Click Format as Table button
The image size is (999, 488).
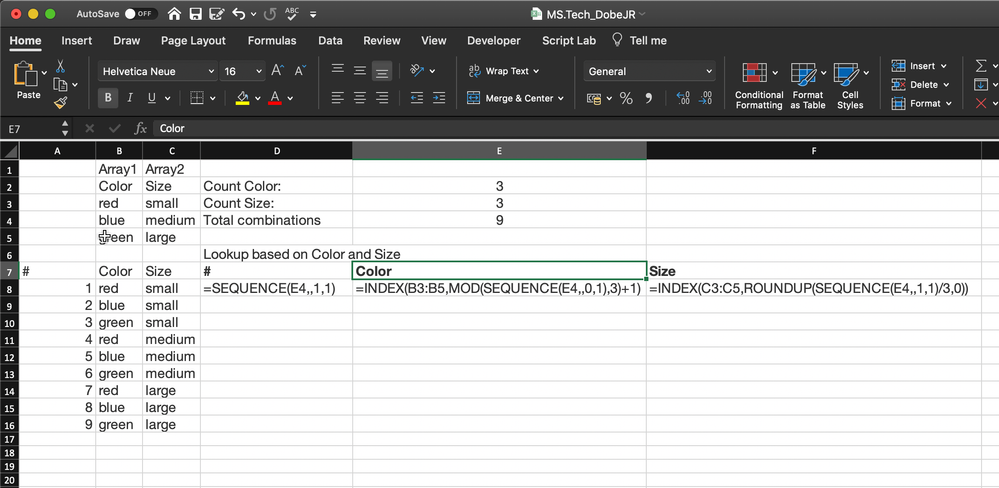pos(808,86)
